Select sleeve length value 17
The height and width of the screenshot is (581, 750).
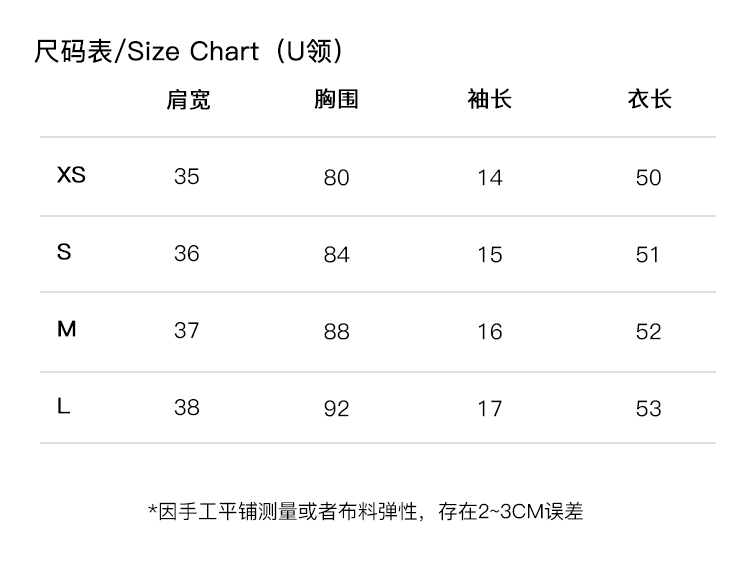pyautogui.click(x=489, y=409)
